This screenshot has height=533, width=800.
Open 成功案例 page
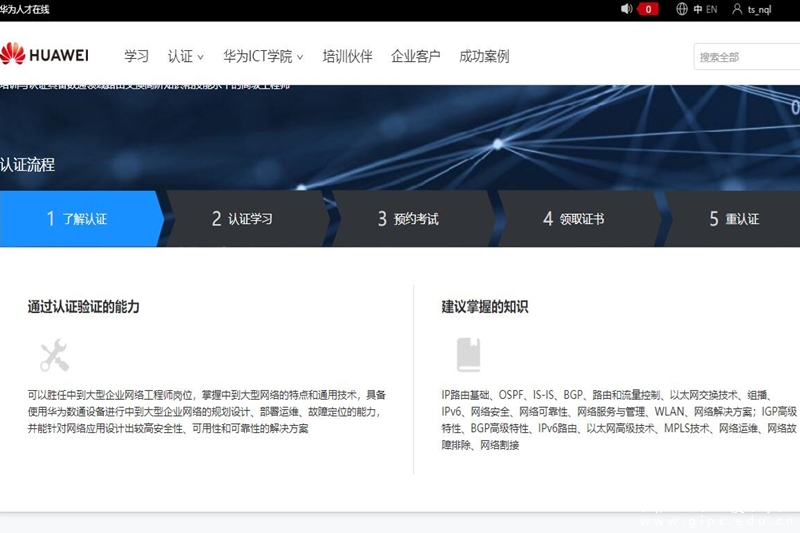point(484,56)
